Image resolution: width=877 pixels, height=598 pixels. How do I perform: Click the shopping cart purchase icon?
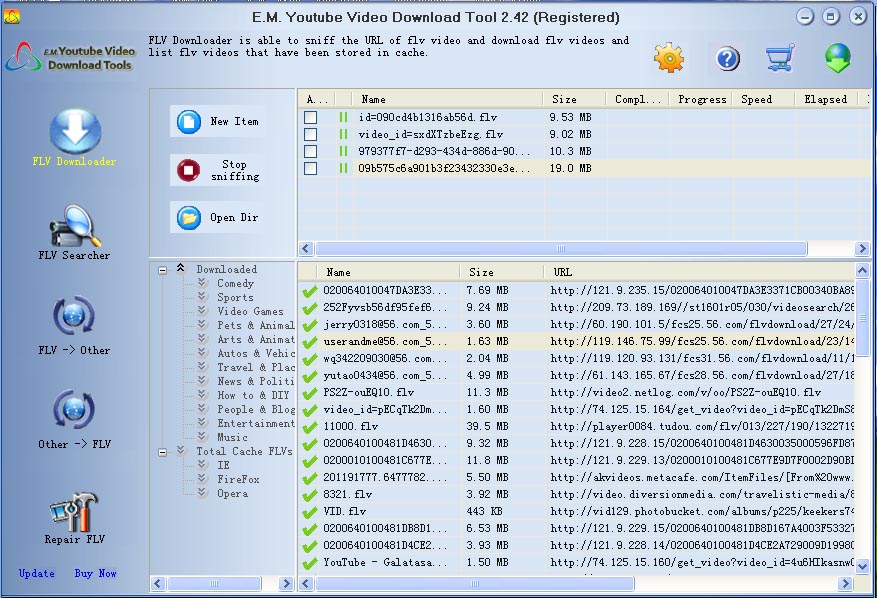[x=780, y=57]
